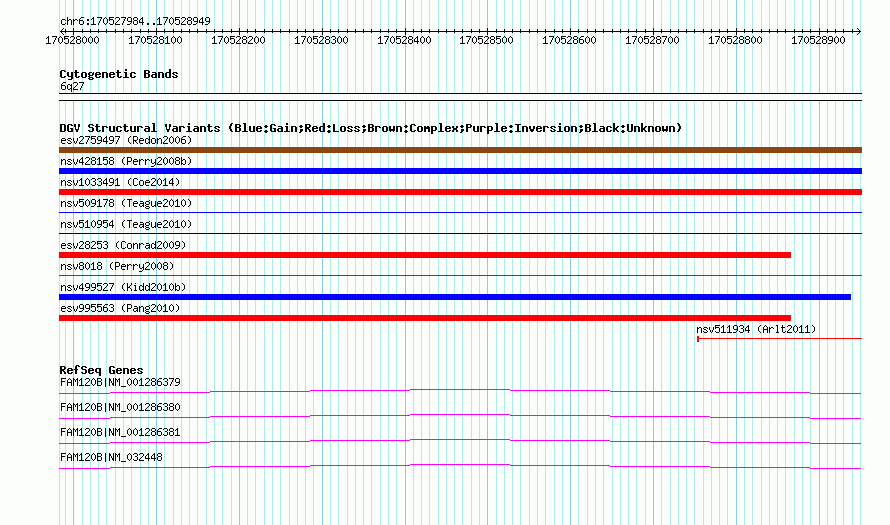Click the FAM120B|NM_001286380 transcript label
890x525 pixels.
(x=120, y=408)
